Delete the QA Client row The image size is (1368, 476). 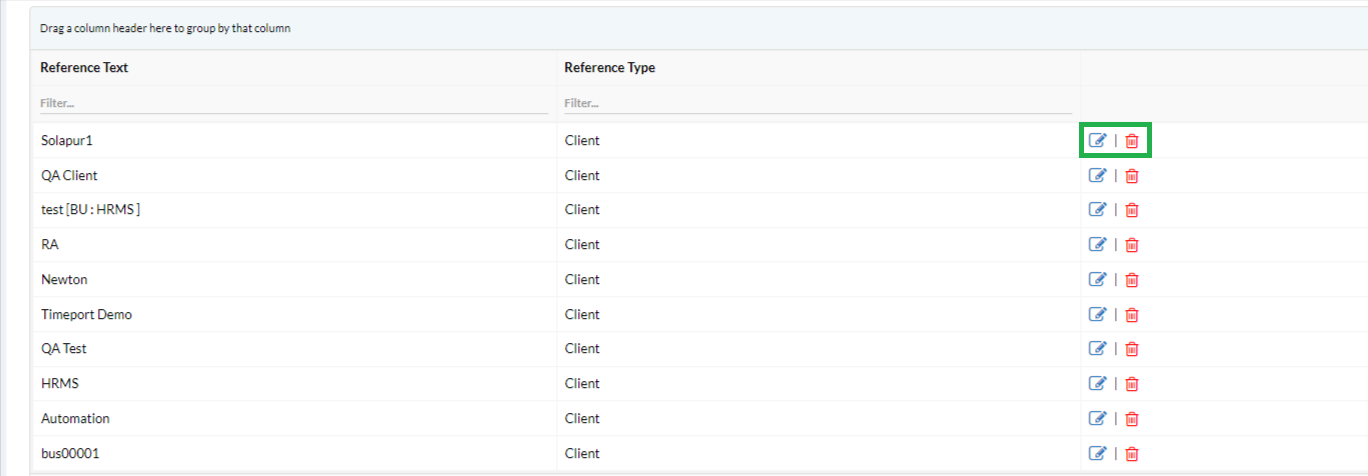click(1132, 176)
